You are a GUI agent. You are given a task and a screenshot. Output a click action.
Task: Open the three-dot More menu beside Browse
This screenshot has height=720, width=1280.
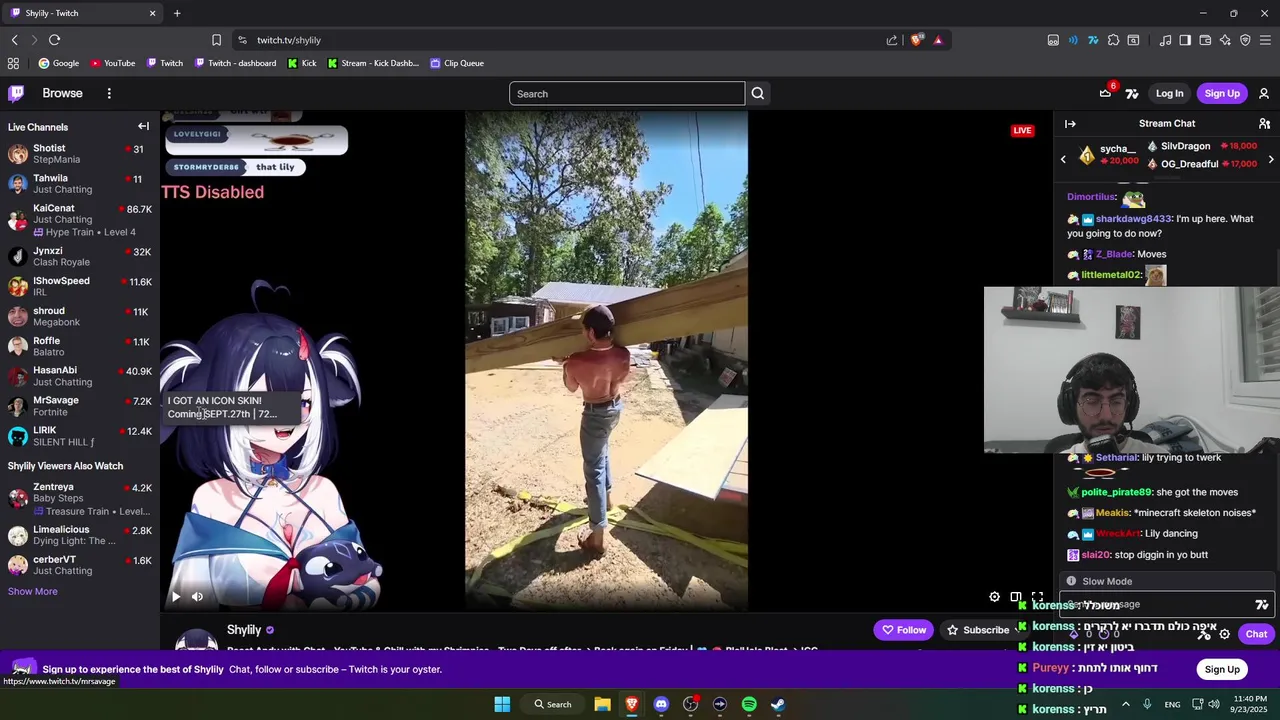pyautogui.click(x=109, y=93)
